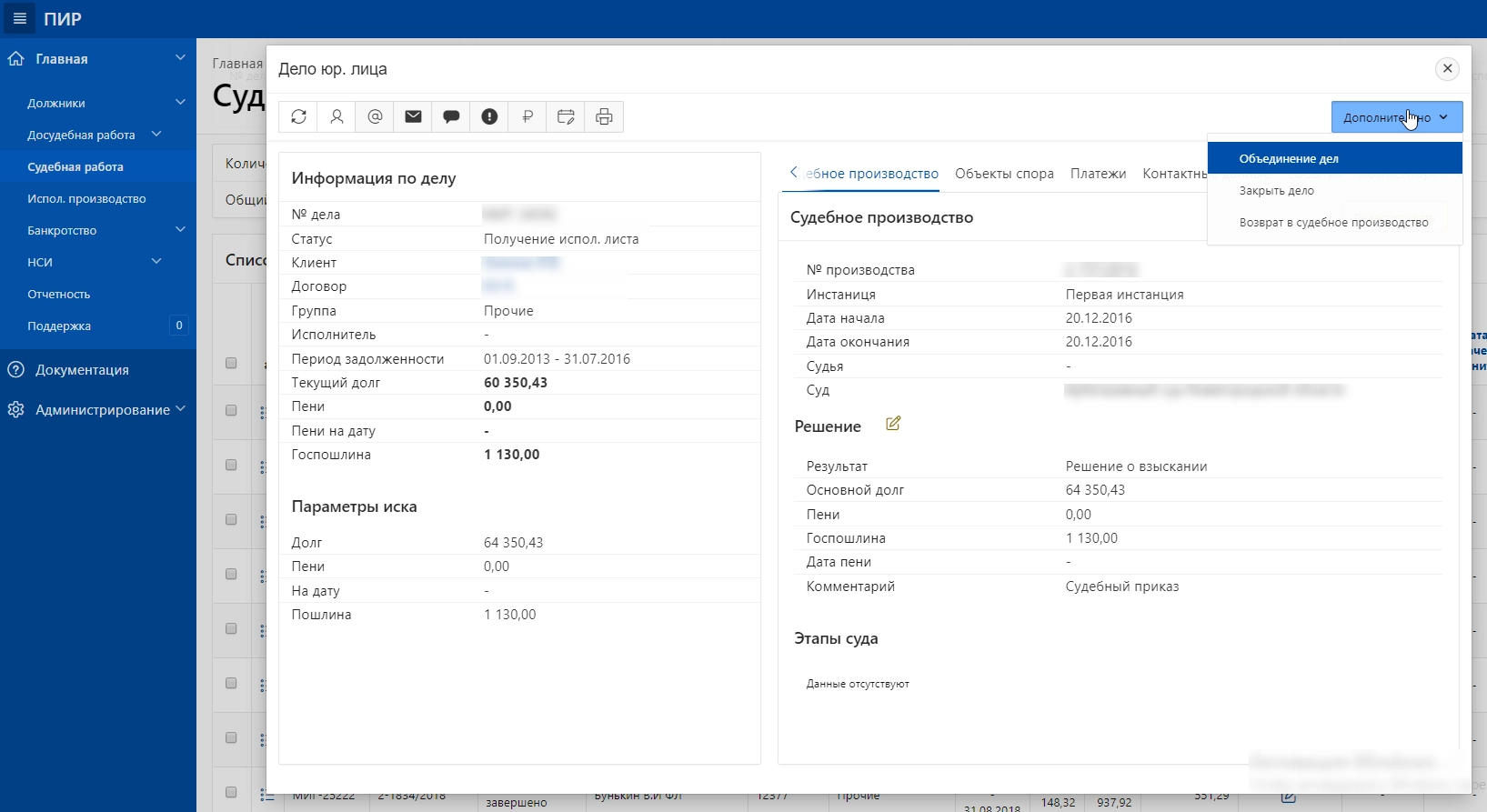
Task: Close the Дело юр. лица dialog
Action: pyautogui.click(x=1447, y=68)
